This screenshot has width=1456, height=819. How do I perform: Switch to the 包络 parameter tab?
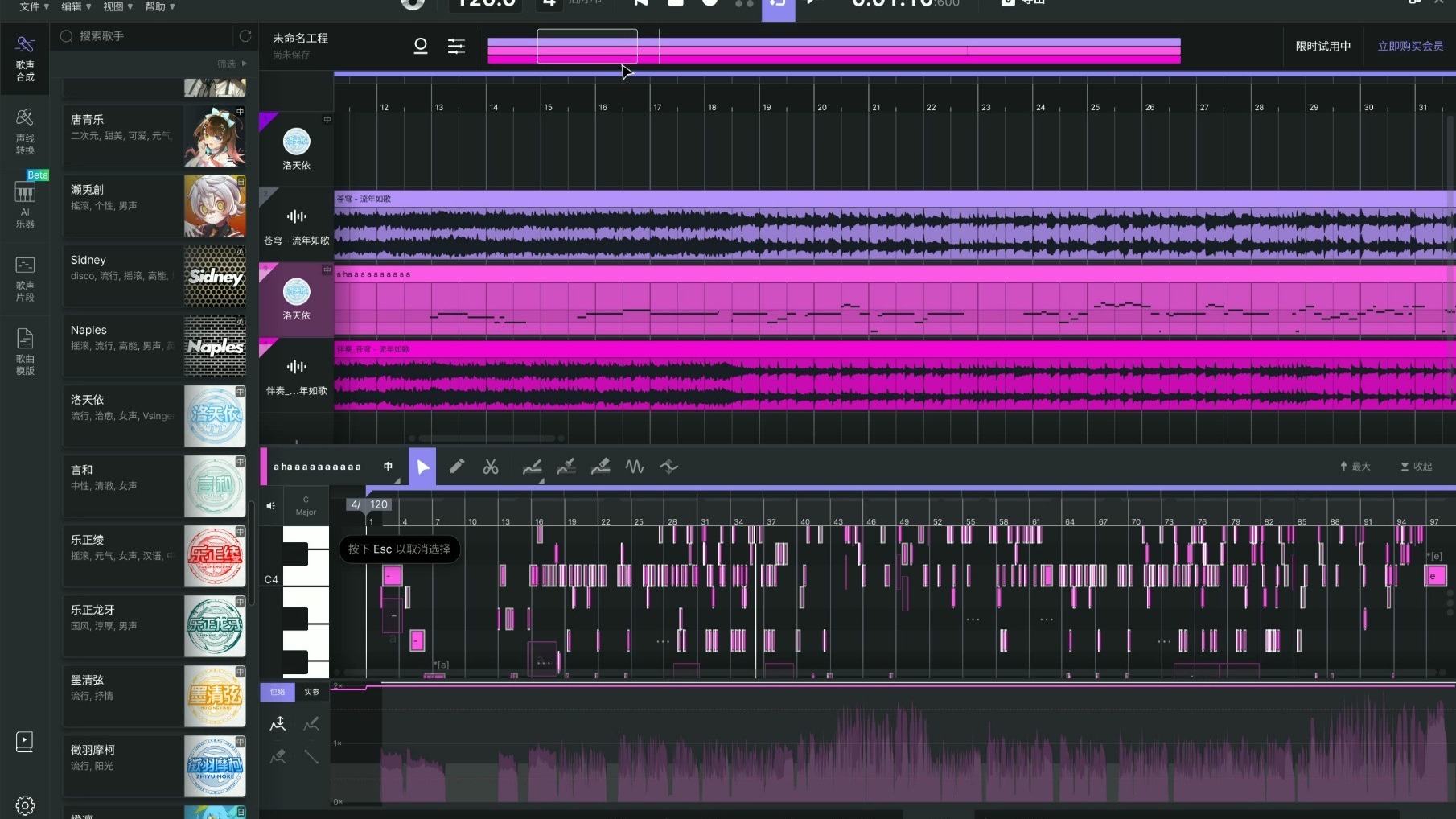[278, 692]
